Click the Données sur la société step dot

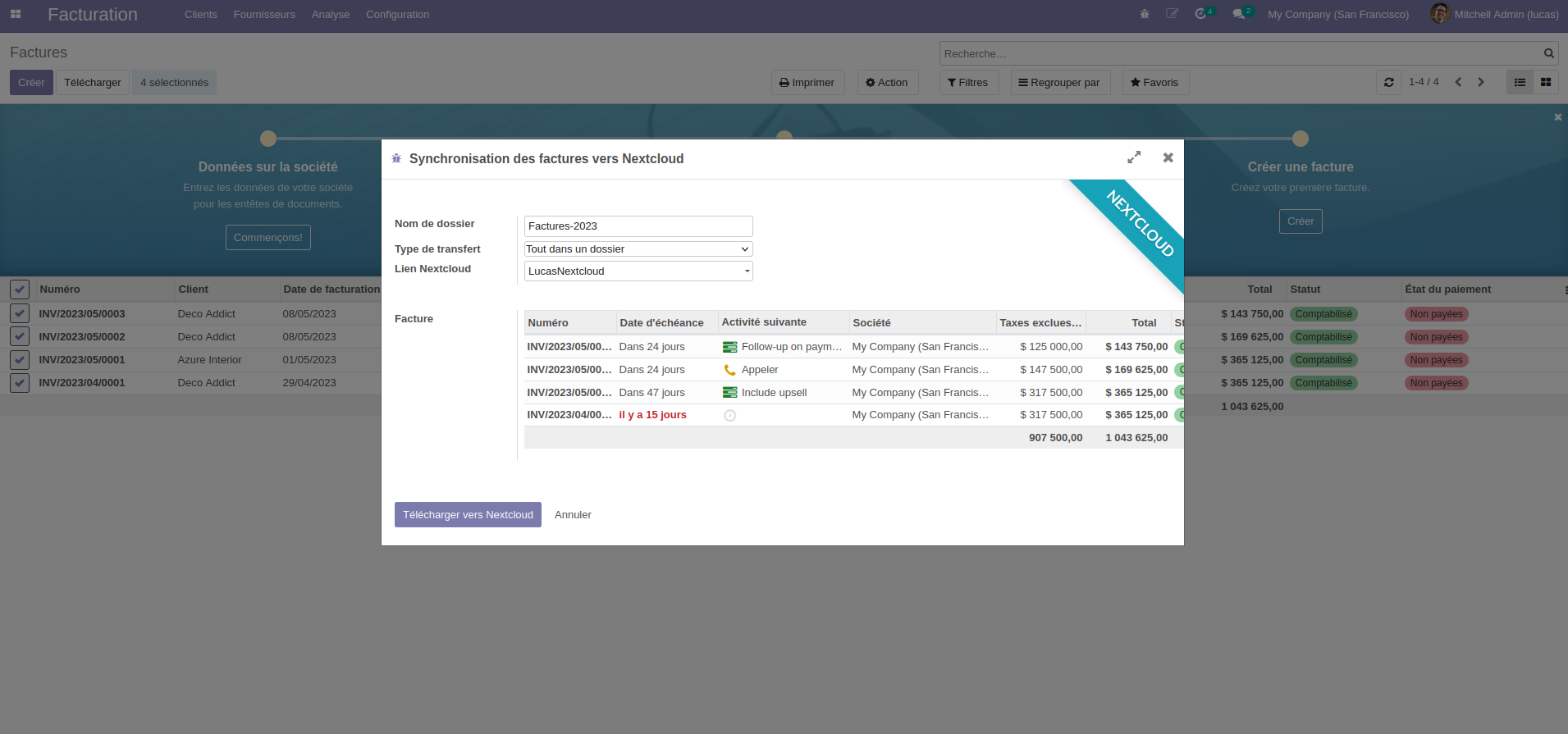tap(268, 139)
